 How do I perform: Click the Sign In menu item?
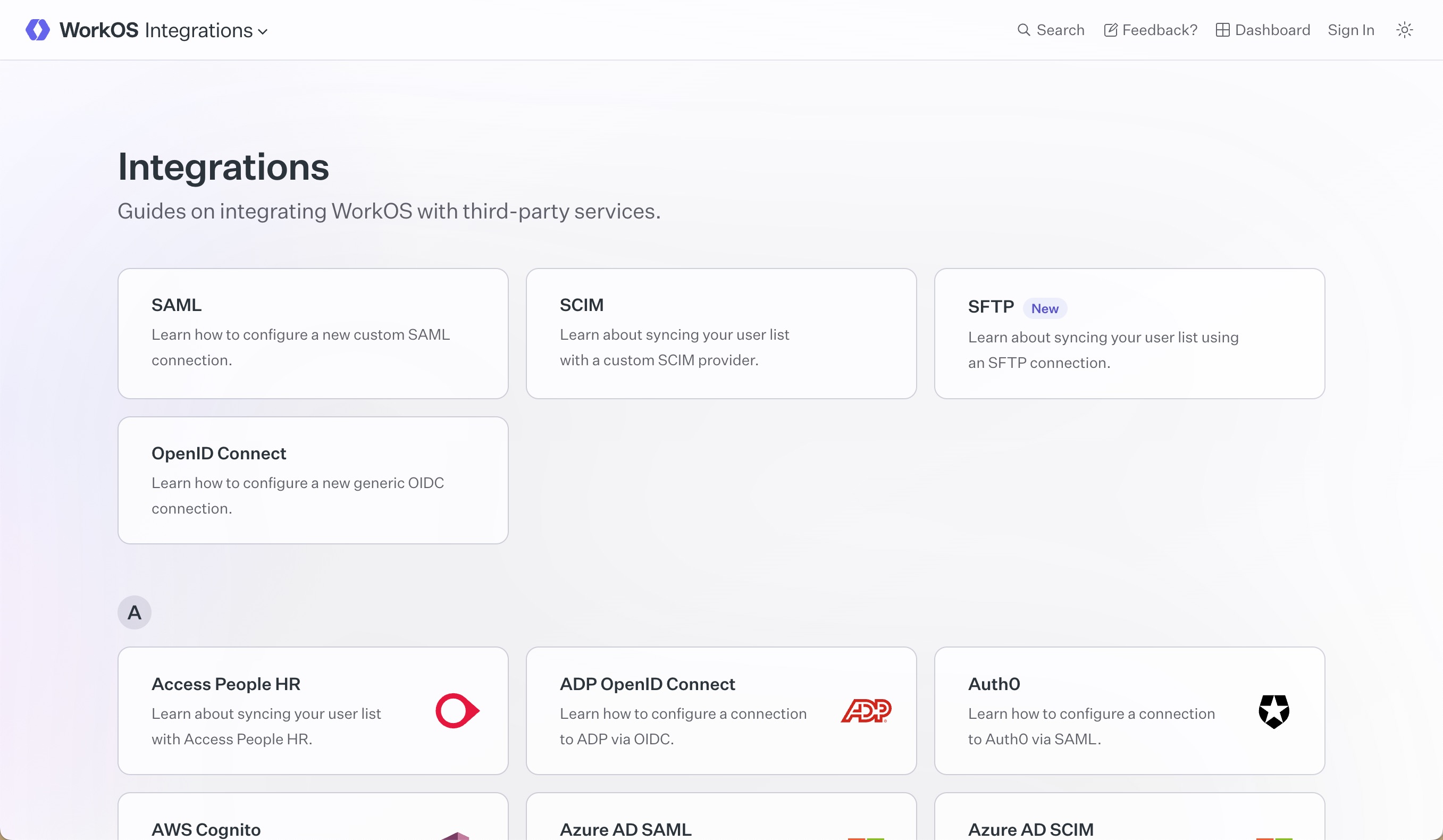coord(1351,30)
